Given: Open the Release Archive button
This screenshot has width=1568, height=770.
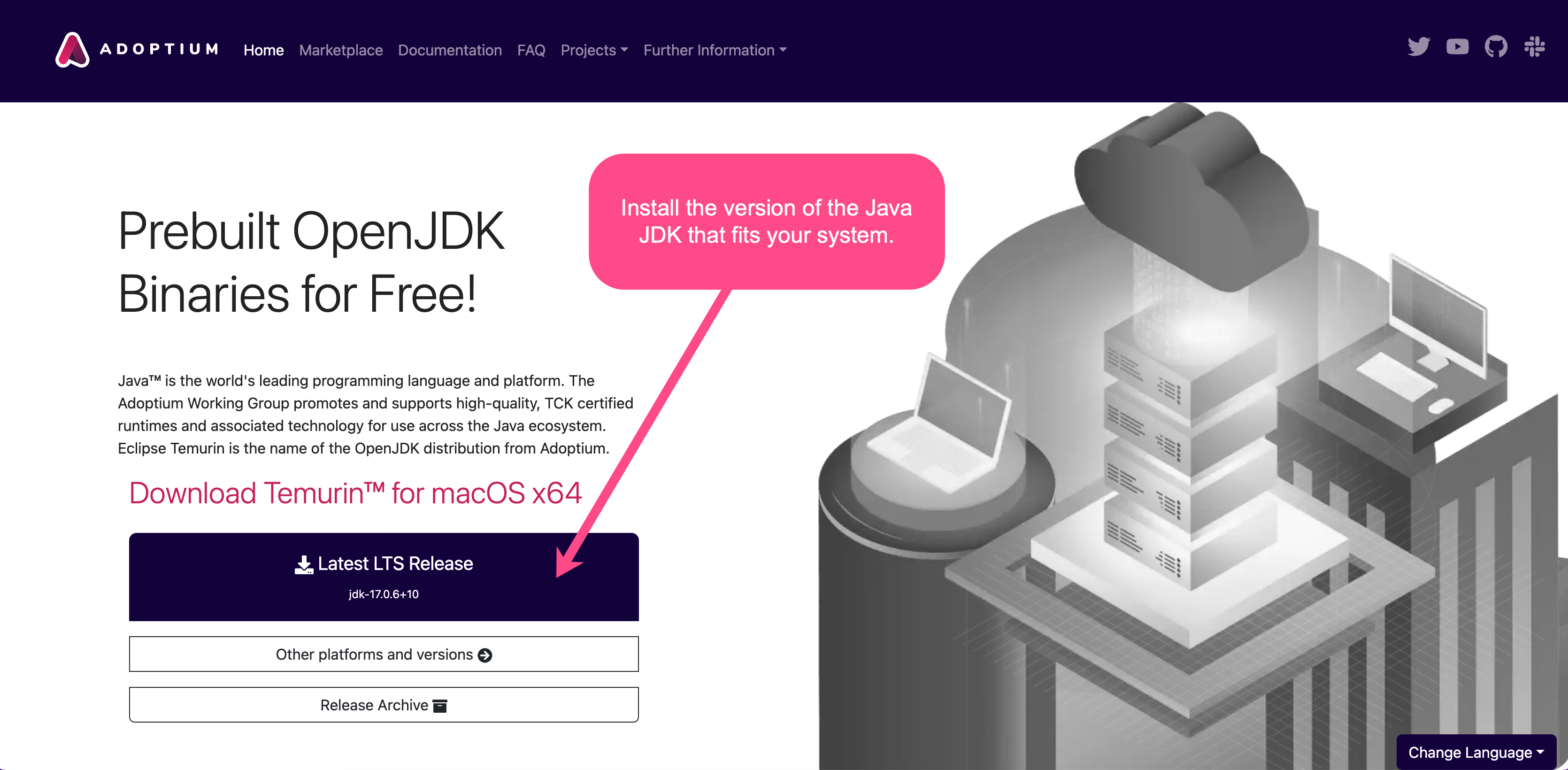Looking at the screenshot, I should 384,705.
